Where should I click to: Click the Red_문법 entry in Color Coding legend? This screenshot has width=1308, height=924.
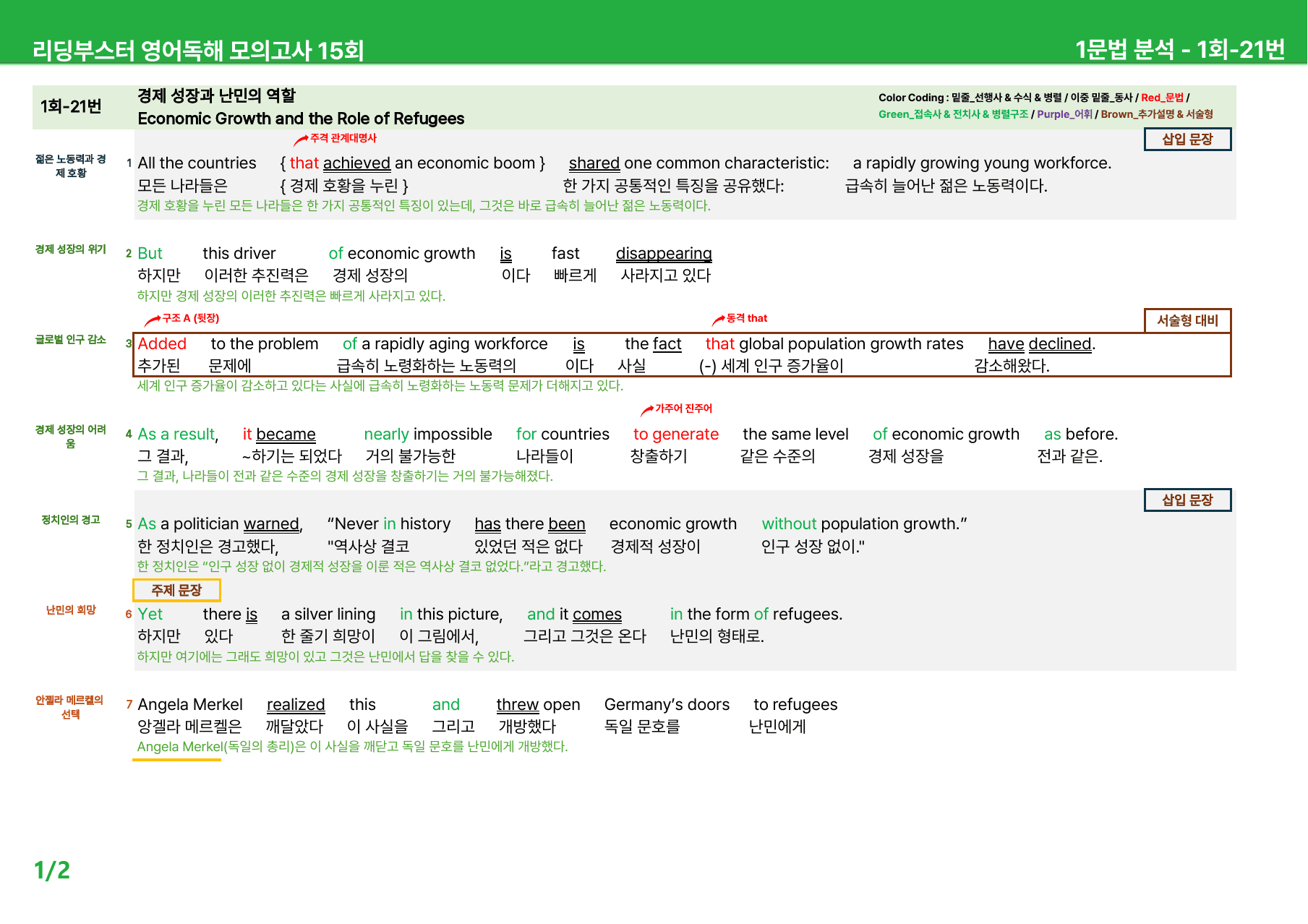tap(1162, 98)
